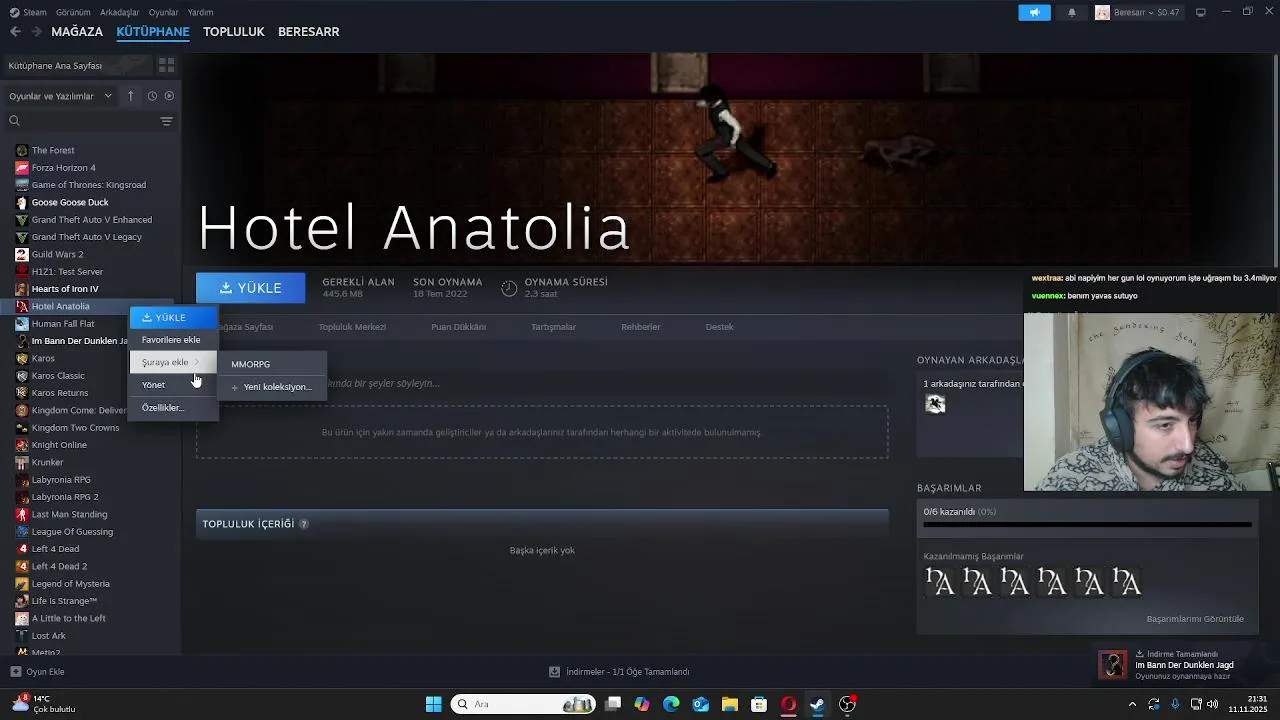Open Microsoft Edge from the taskbar
The image size is (1280, 720).
(671, 704)
